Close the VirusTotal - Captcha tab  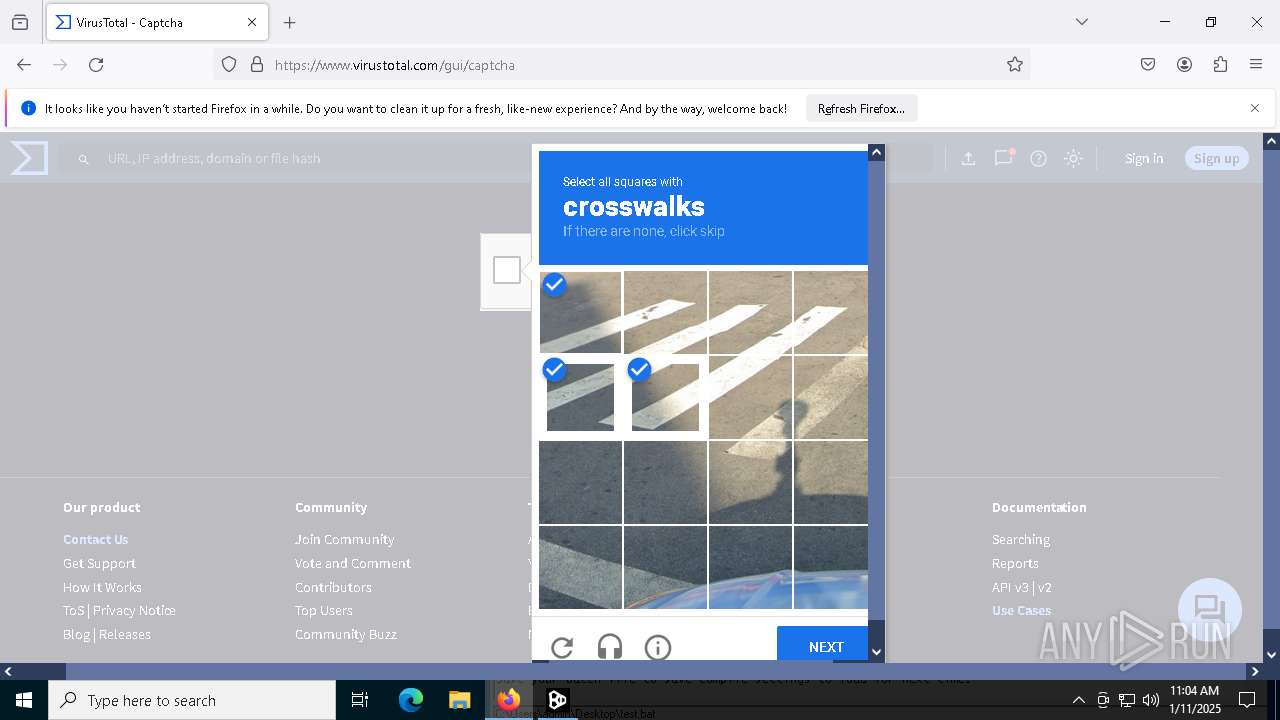point(252,22)
